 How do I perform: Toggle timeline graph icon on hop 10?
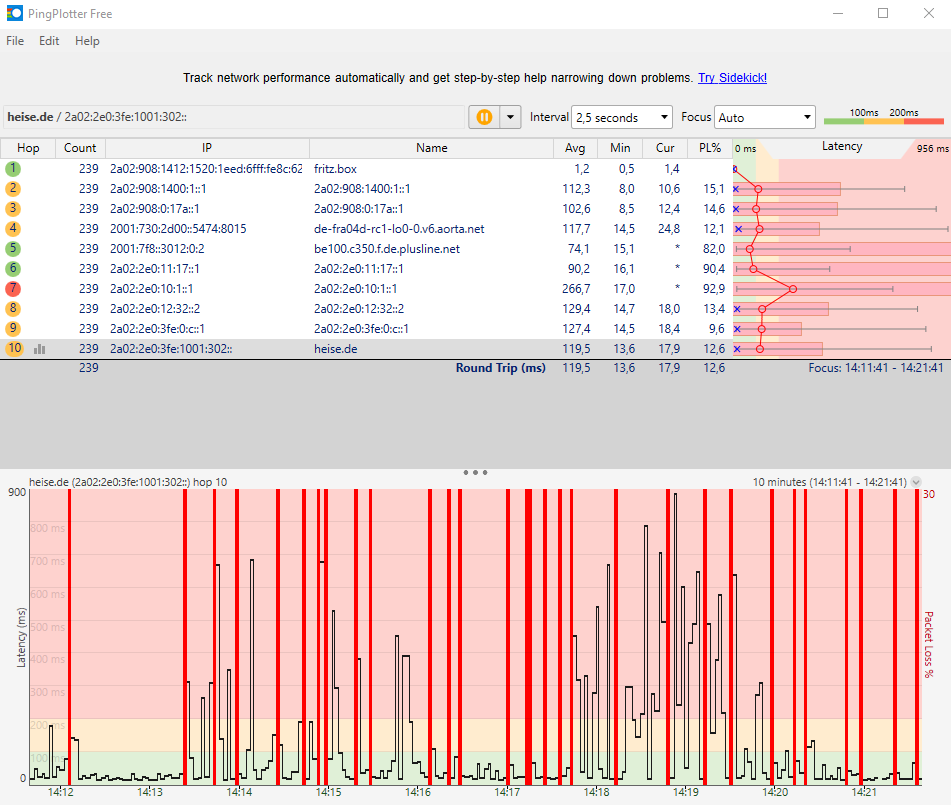[40, 349]
